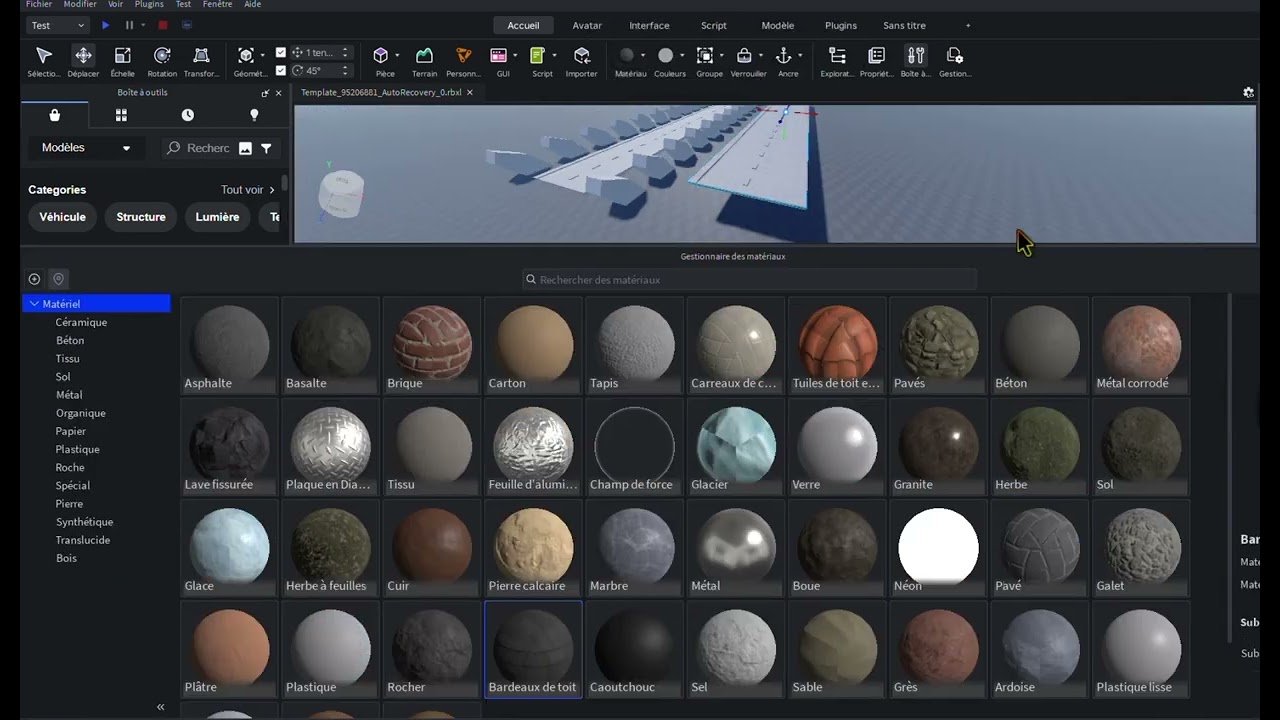Open the Terrain editor
Image resolution: width=1280 pixels, height=720 pixels.
click(424, 60)
